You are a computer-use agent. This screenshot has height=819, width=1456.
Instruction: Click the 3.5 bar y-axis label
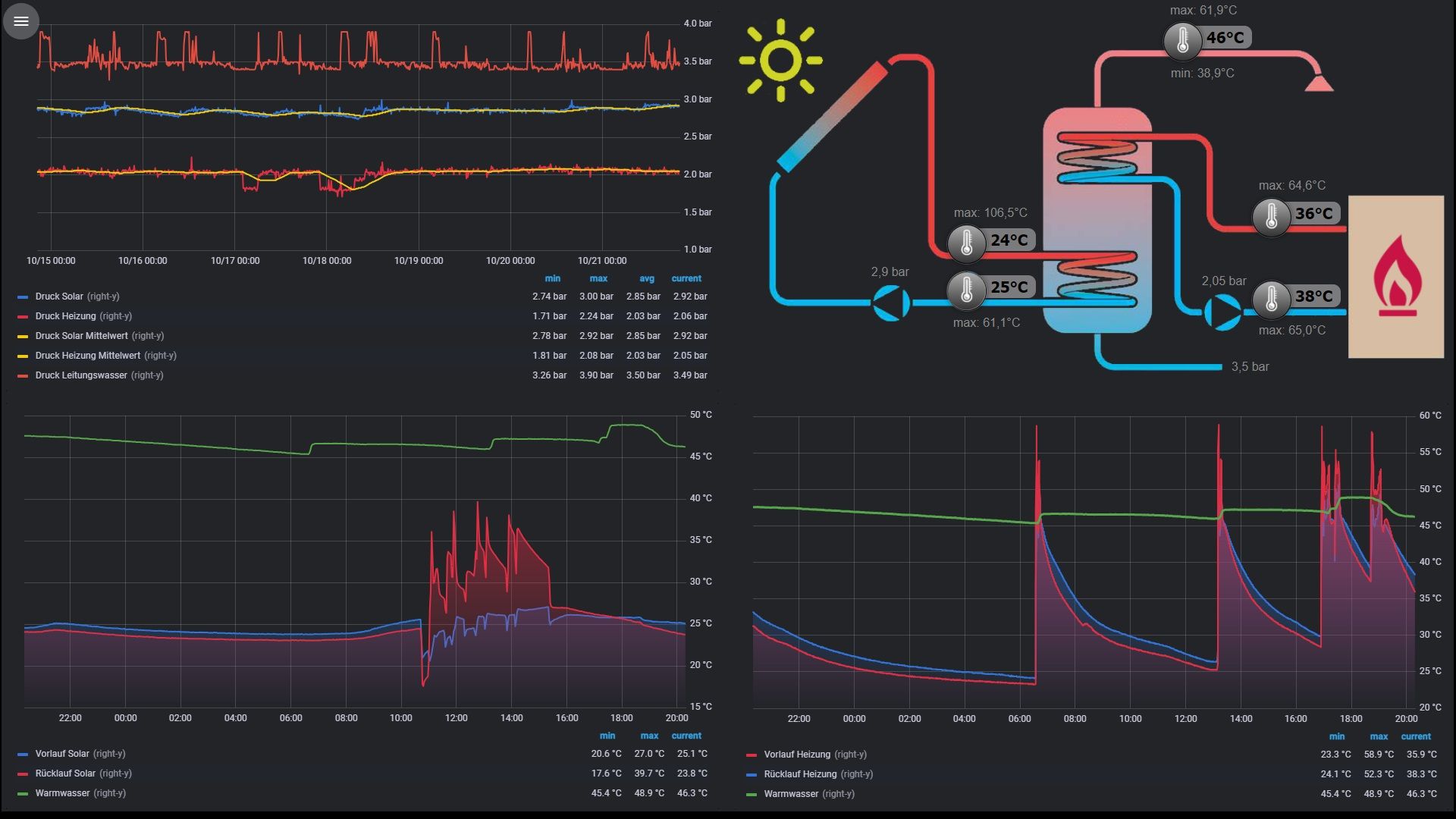point(698,61)
